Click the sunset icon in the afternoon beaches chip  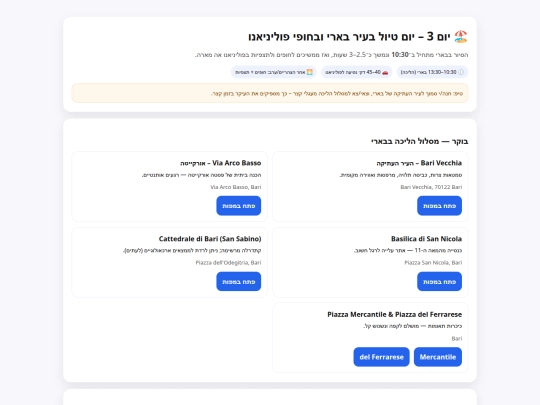pos(310,72)
